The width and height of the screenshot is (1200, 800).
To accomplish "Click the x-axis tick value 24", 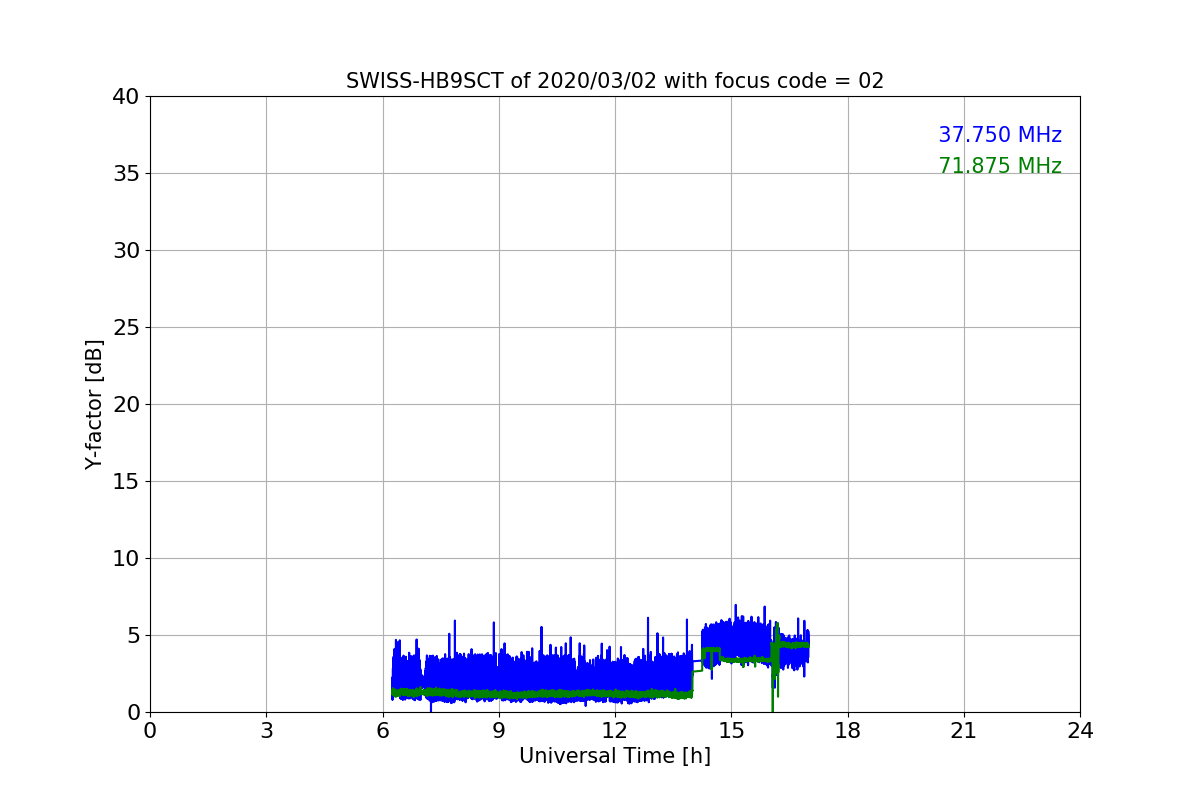I will point(1080,731).
